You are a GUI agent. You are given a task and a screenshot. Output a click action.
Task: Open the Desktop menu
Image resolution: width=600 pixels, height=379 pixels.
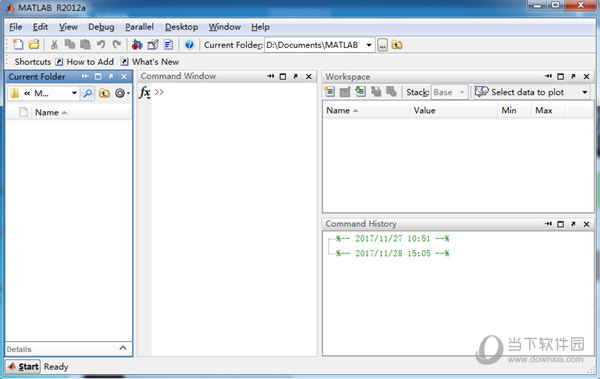tap(181, 27)
